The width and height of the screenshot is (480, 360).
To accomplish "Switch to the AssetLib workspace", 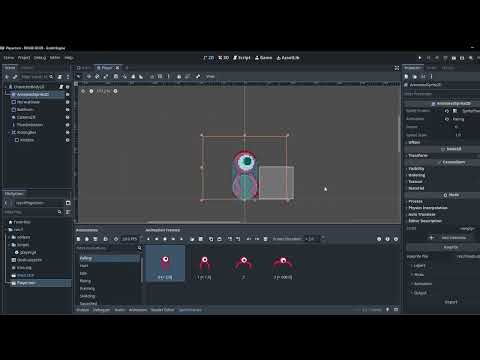I will (288, 58).
